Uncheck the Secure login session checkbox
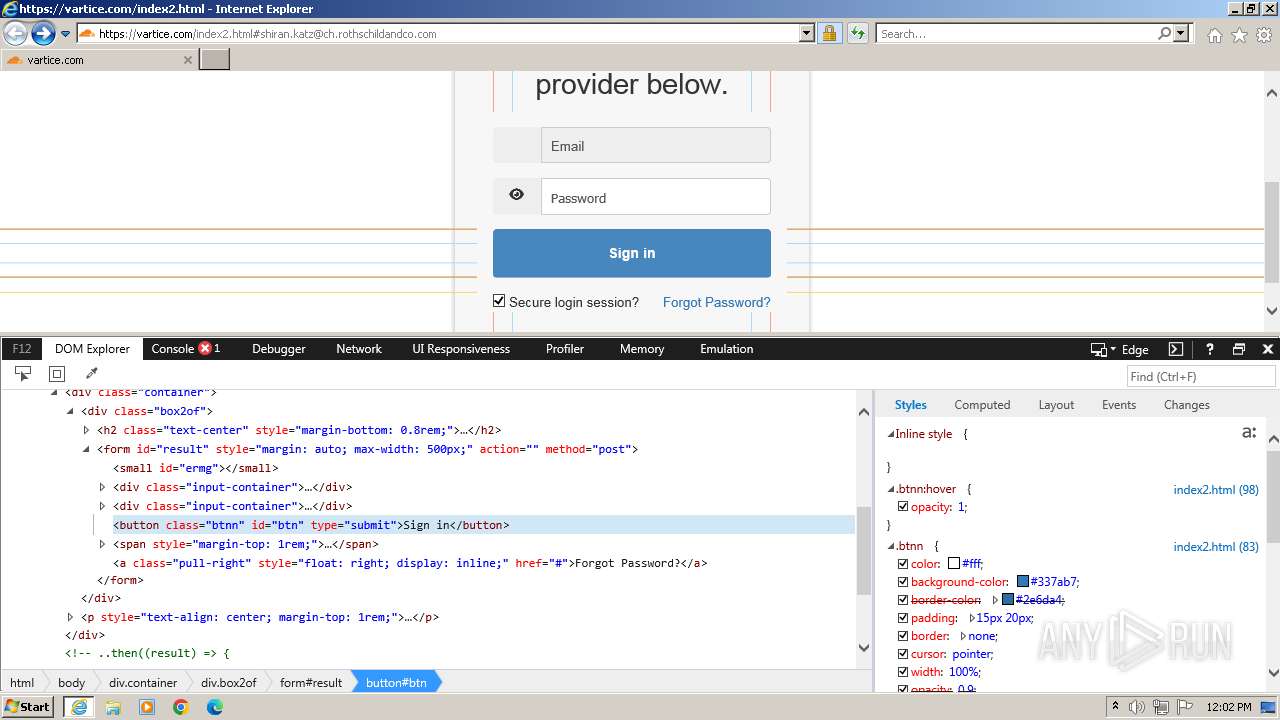The width and height of the screenshot is (1280, 720). [499, 301]
